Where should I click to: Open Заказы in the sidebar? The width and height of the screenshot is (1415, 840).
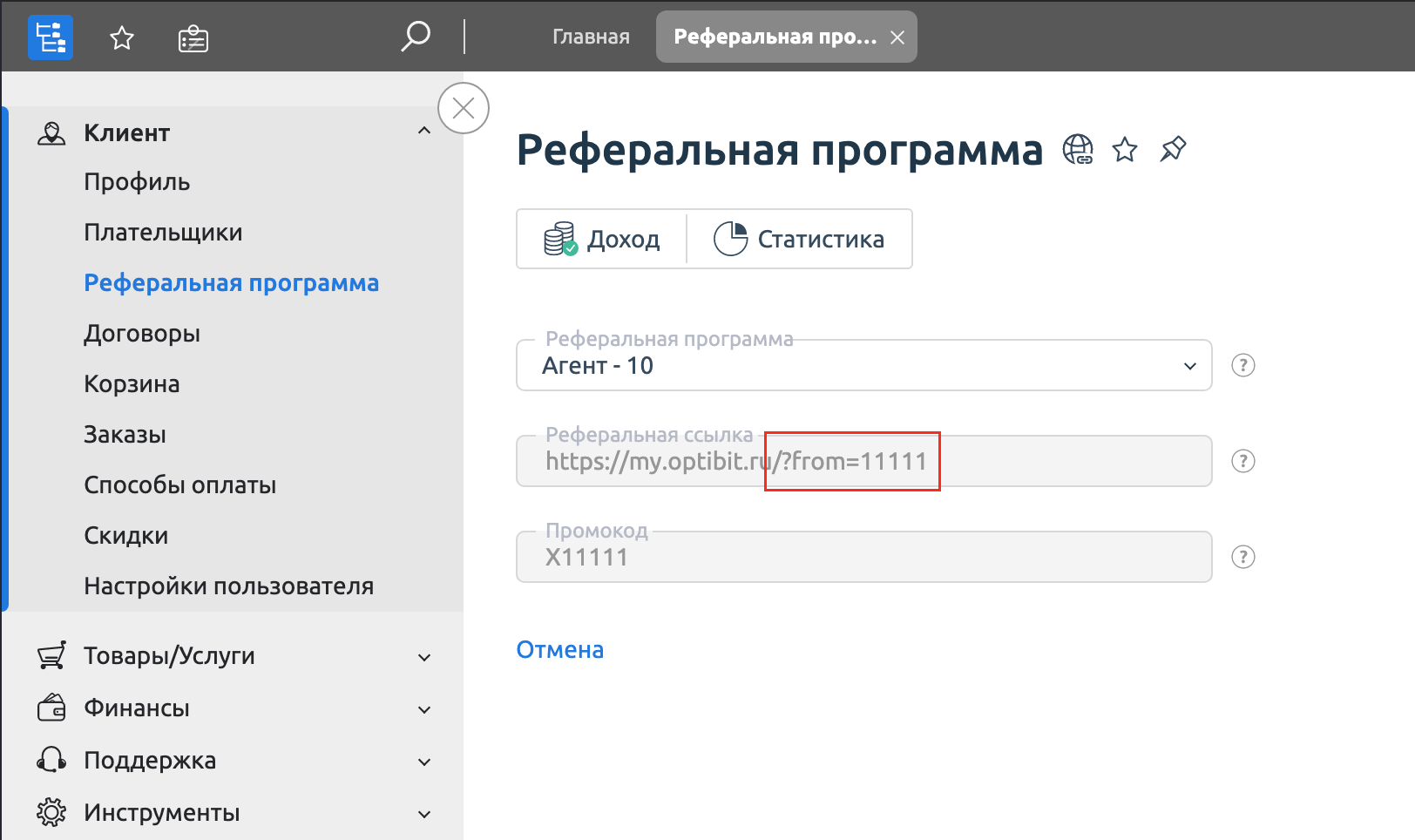125,435
